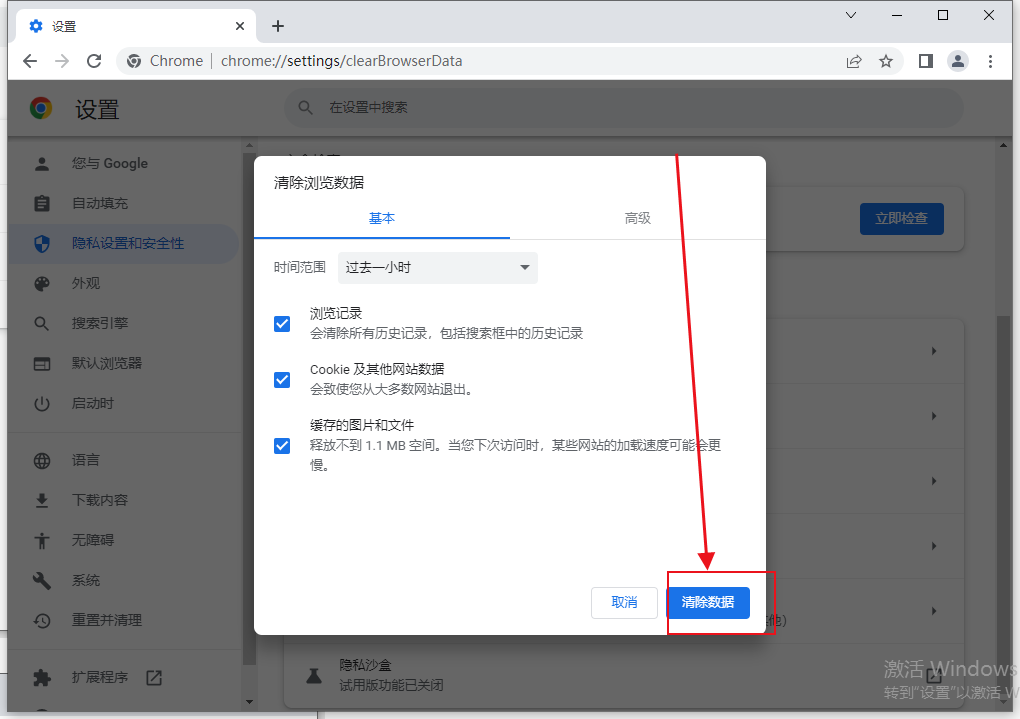Click the 会致使您从大多数网站退出 description

click(391, 390)
